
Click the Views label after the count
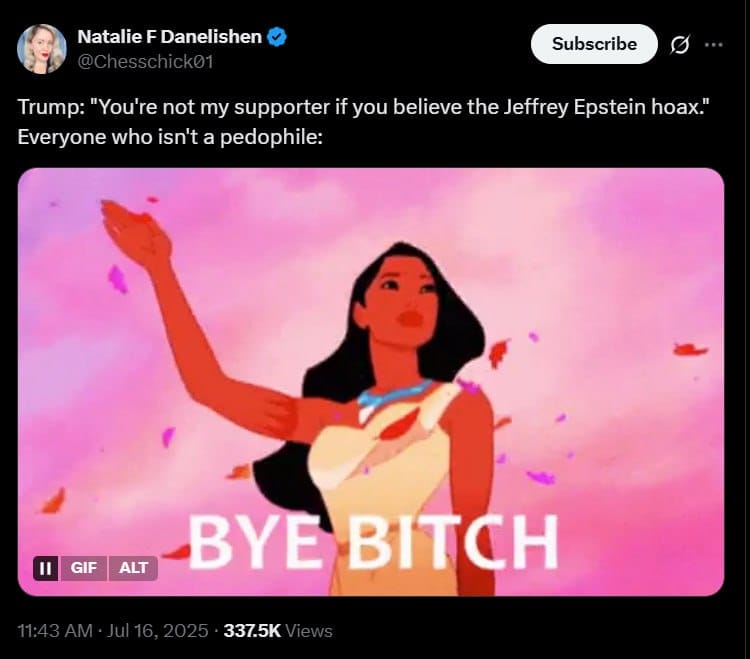tap(309, 631)
